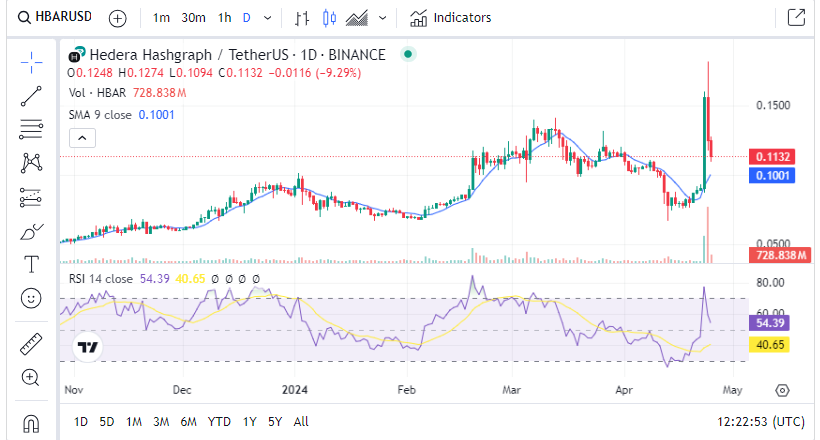Click the add symbol plus icon
This screenshot has height=440, width=820.
(118, 18)
